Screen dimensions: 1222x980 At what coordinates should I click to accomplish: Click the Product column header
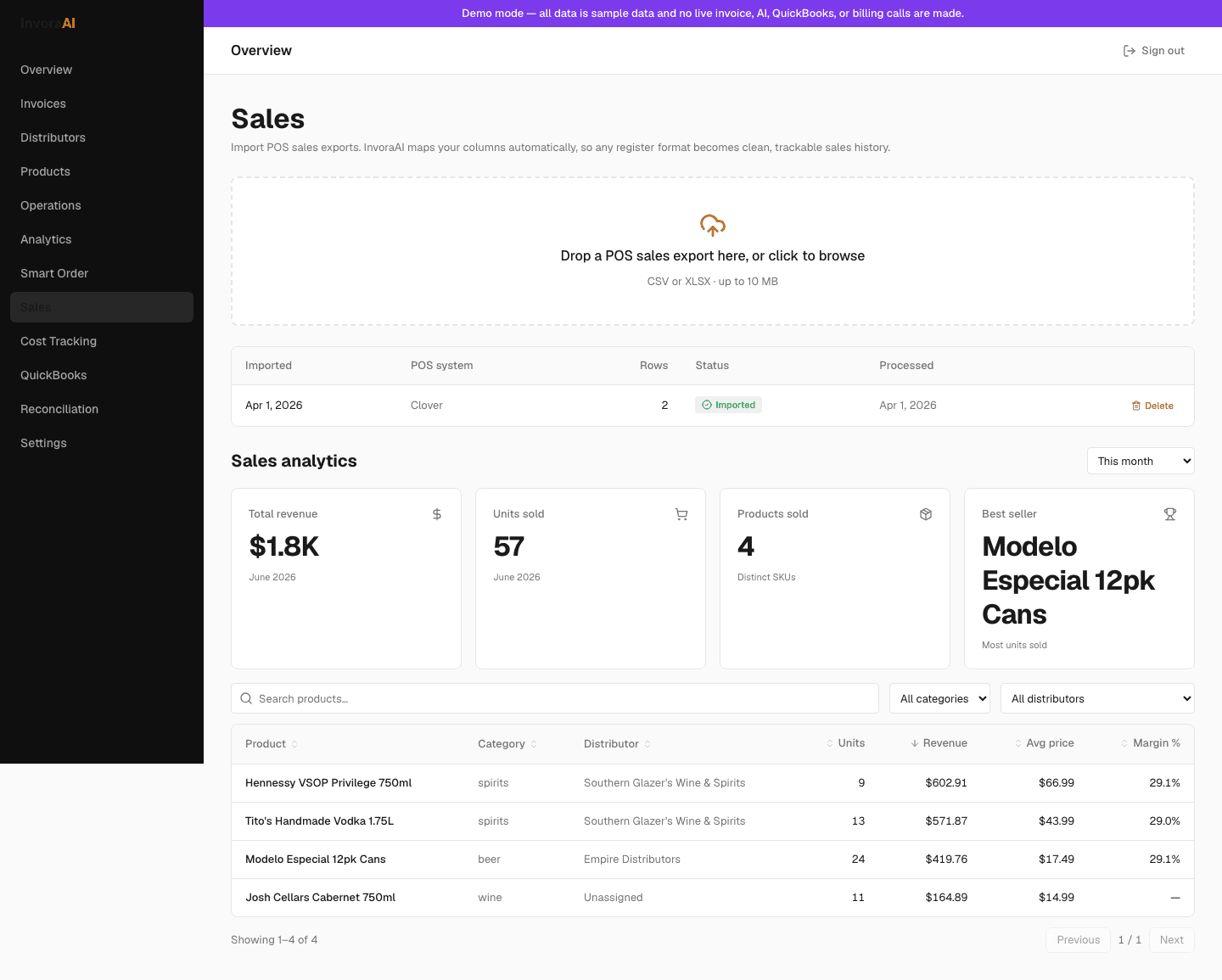(x=271, y=744)
